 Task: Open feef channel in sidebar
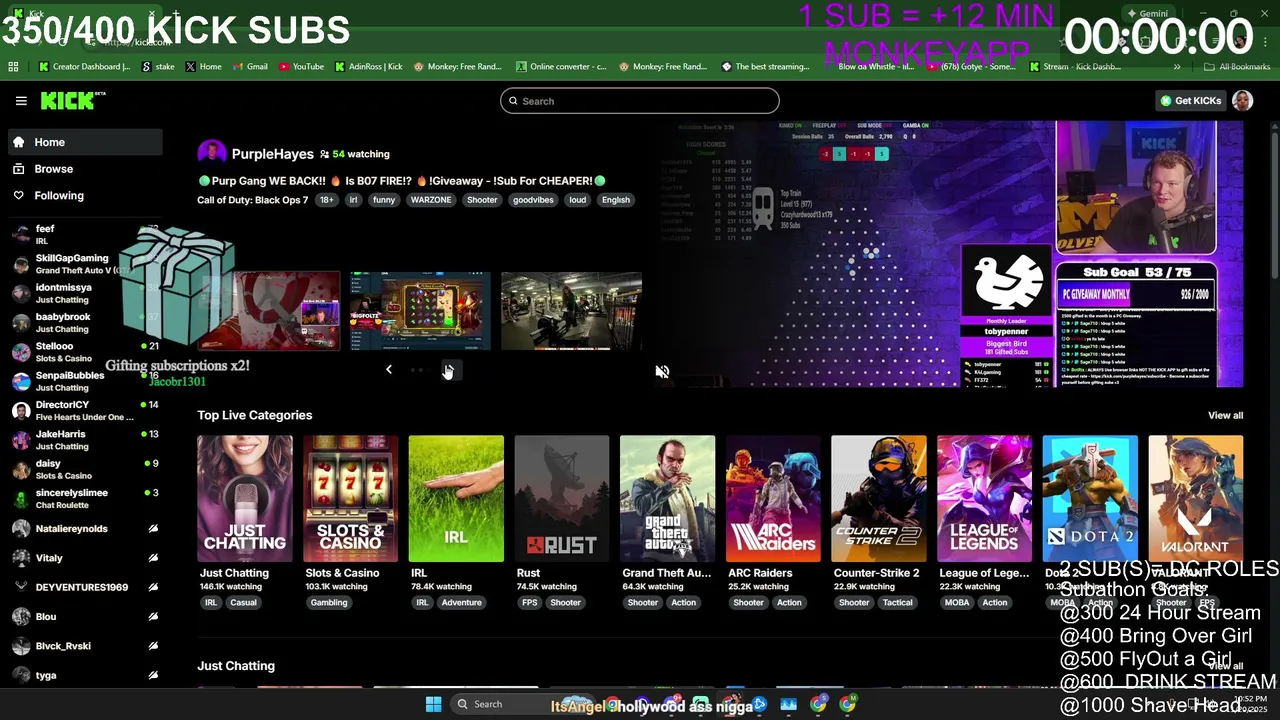pos(84,235)
